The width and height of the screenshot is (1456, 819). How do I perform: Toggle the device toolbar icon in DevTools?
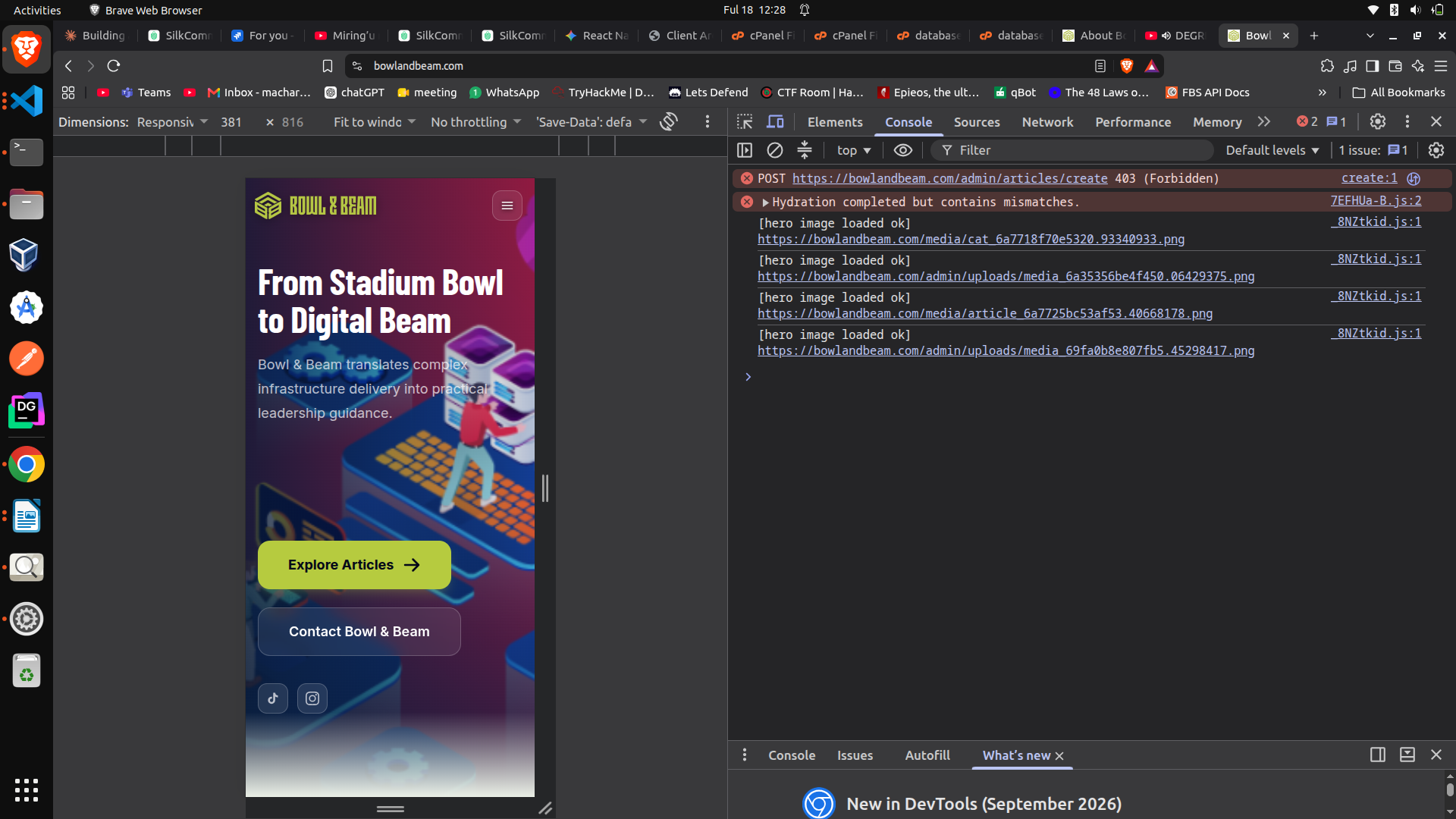[x=775, y=121]
